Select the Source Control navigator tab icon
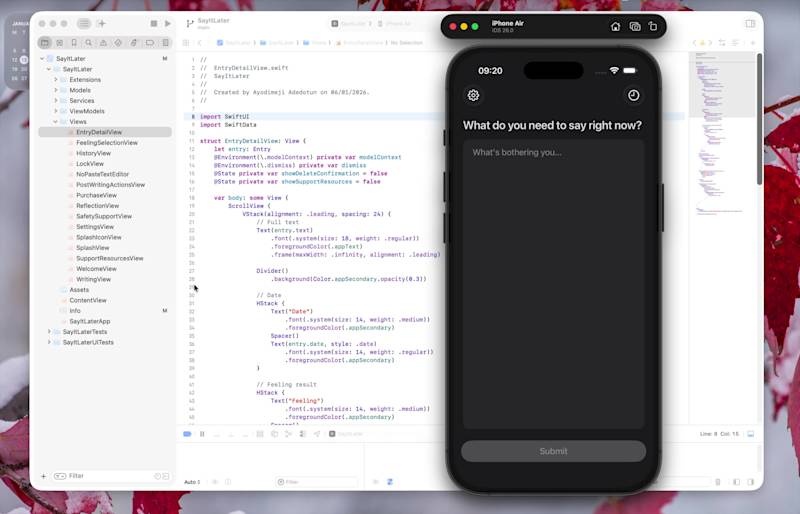Screen dimensions: 800x514 pos(60,43)
